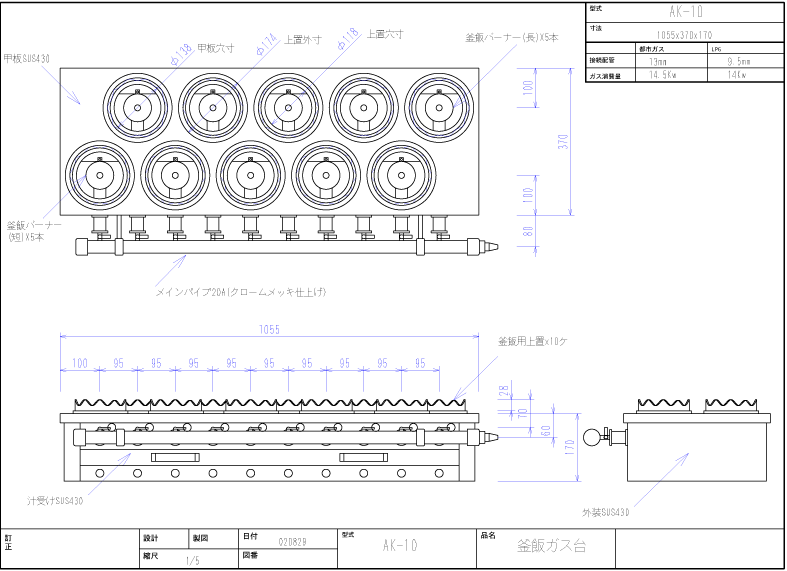Select the 370 depth dimension text
Image resolution: width=787 pixels, height=571 pixels.
(564, 141)
